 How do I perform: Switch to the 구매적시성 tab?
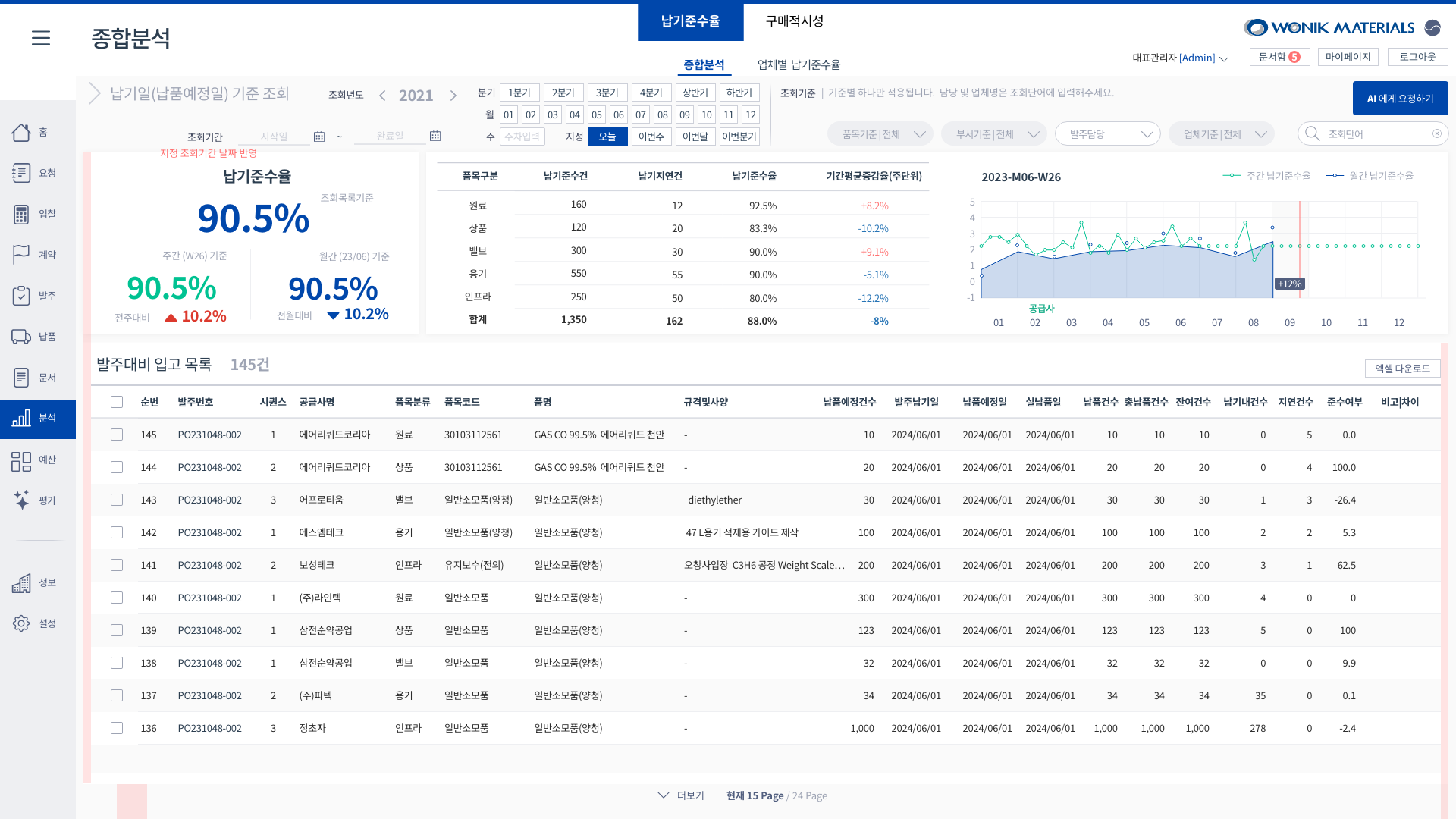click(794, 21)
